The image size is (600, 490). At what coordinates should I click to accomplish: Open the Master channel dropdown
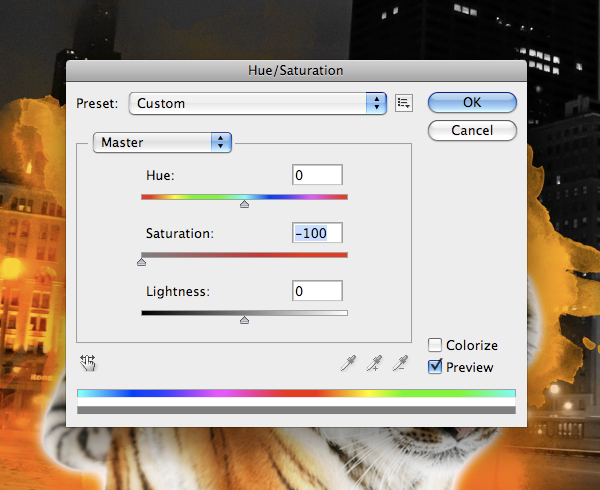[x=162, y=142]
